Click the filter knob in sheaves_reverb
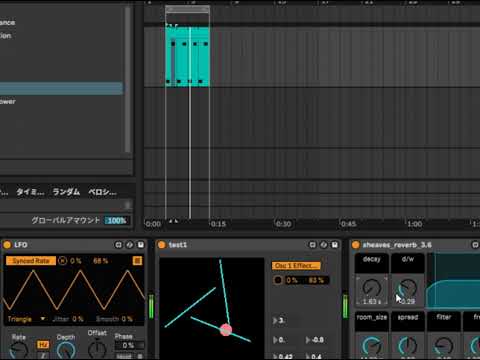 (444, 346)
